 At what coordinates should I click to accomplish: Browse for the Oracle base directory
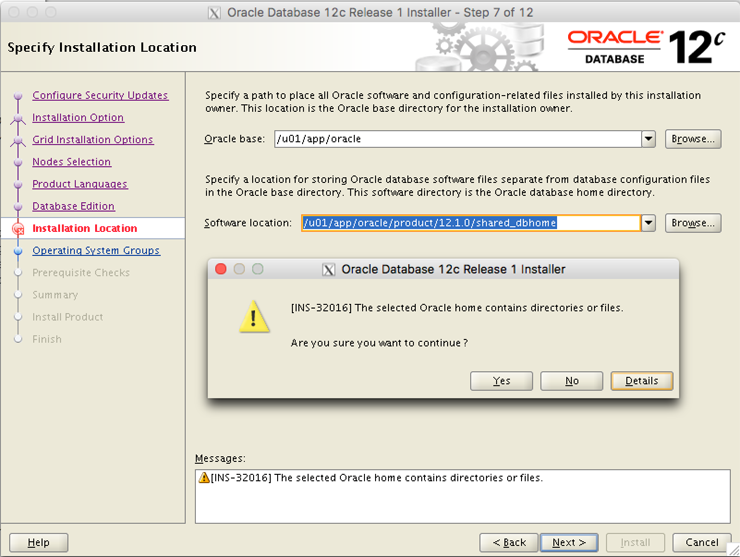[x=693, y=139]
